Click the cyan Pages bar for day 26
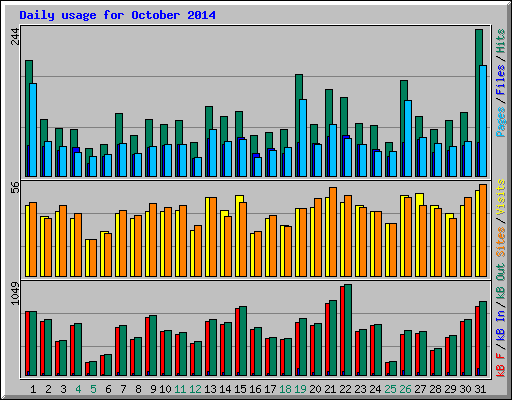This screenshot has width=512, height=400. (x=408, y=138)
